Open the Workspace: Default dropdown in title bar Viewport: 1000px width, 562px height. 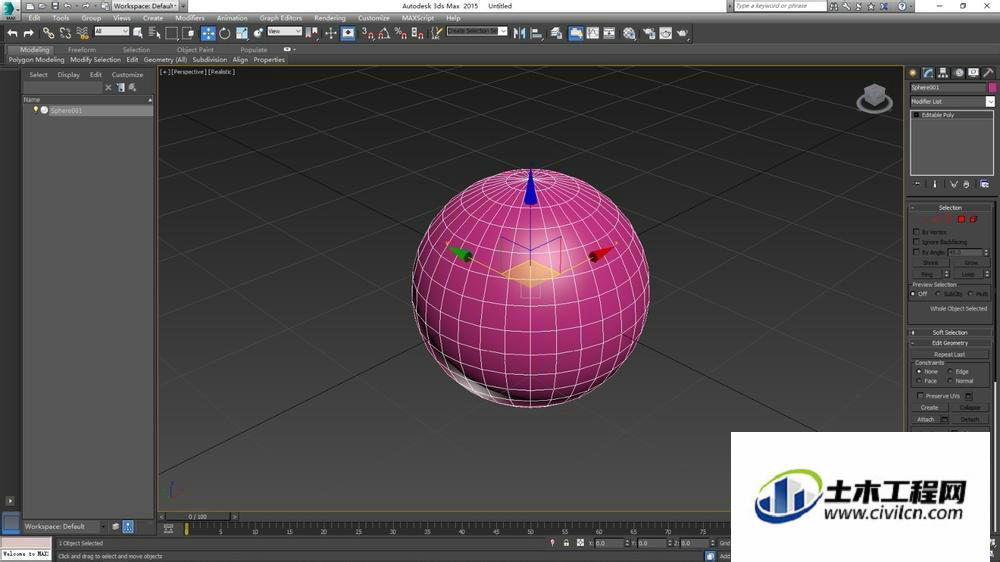tap(145, 6)
